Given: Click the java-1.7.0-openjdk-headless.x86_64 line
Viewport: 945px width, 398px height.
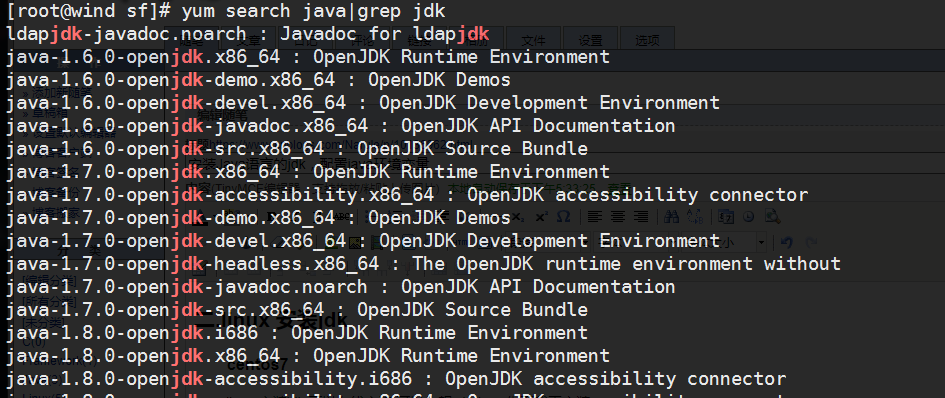Looking at the screenshot, I should (423, 264).
